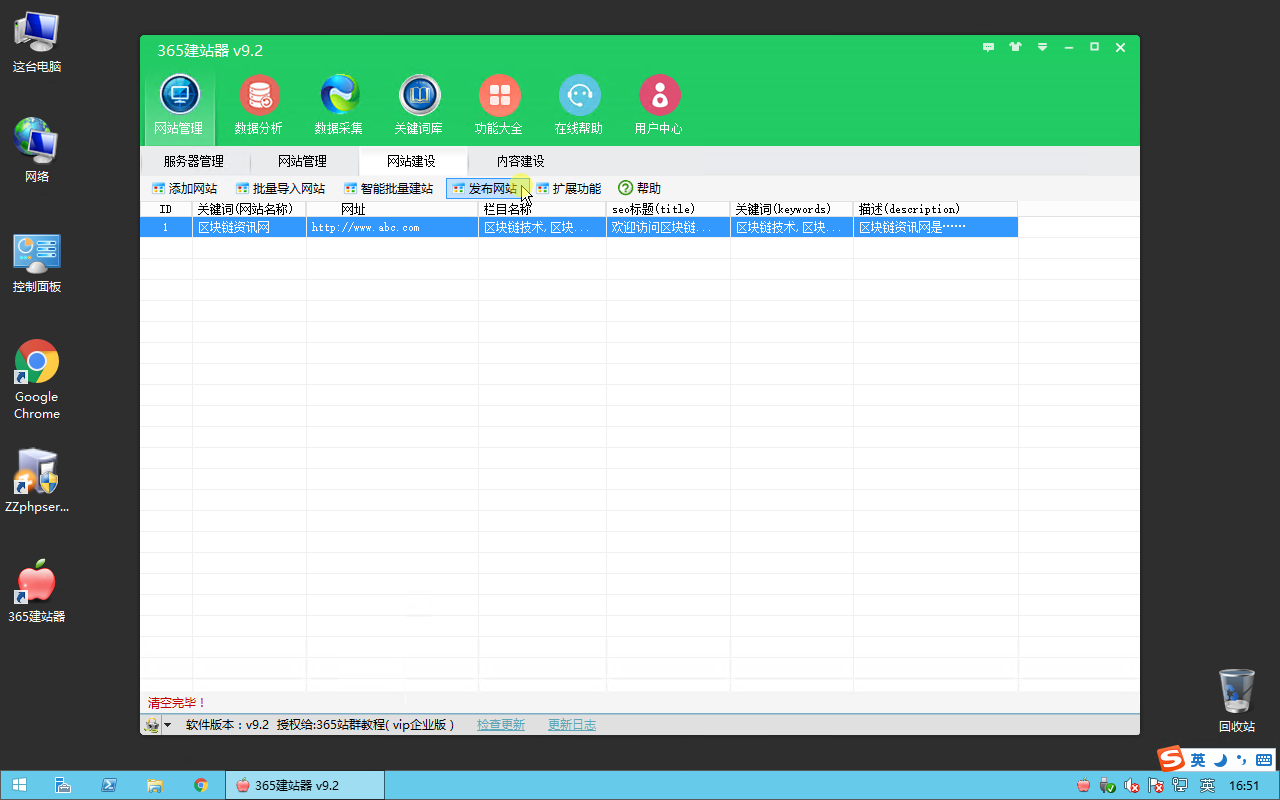This screenshot has height=800, width=1280.
Task: Switch to the 网站建设 tab
Action: coord(411,161)
